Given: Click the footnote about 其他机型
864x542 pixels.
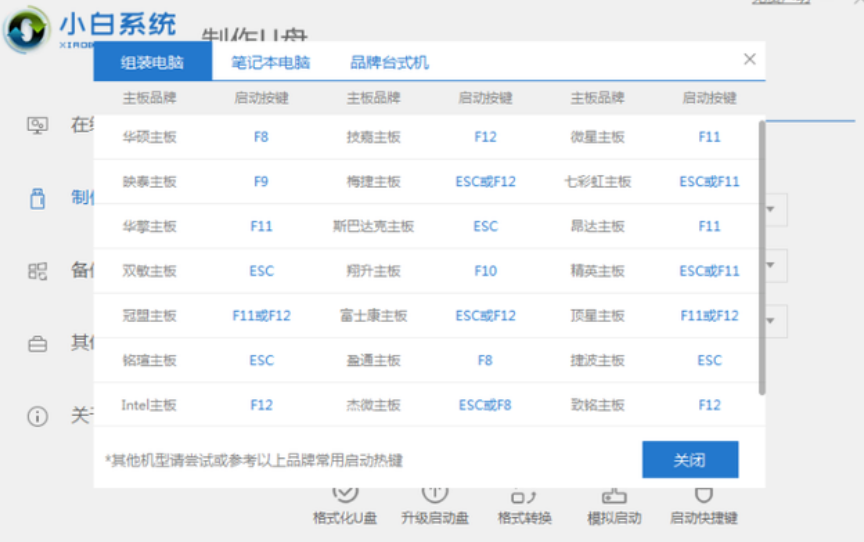Looking at the screenshot, I should point(254,460).
